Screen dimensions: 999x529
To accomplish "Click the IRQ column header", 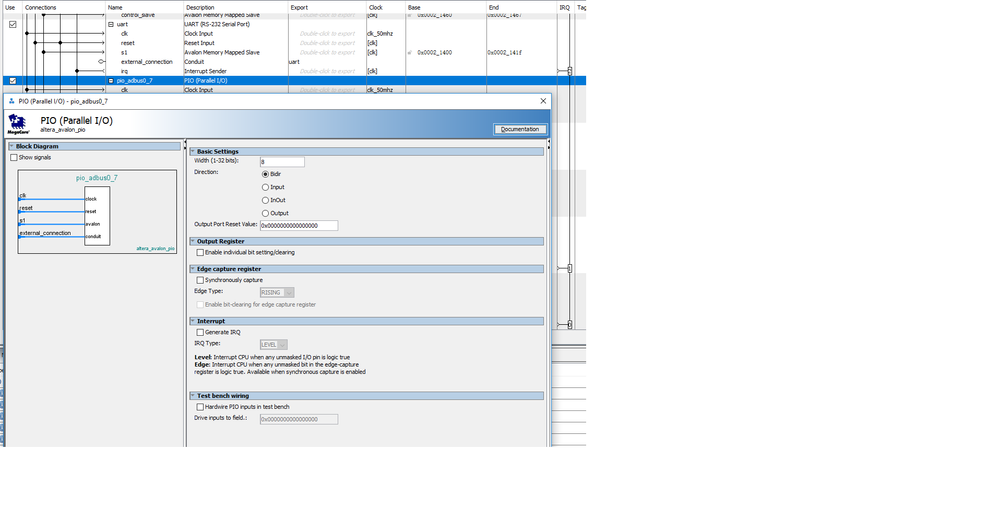I will coord(564,8).
